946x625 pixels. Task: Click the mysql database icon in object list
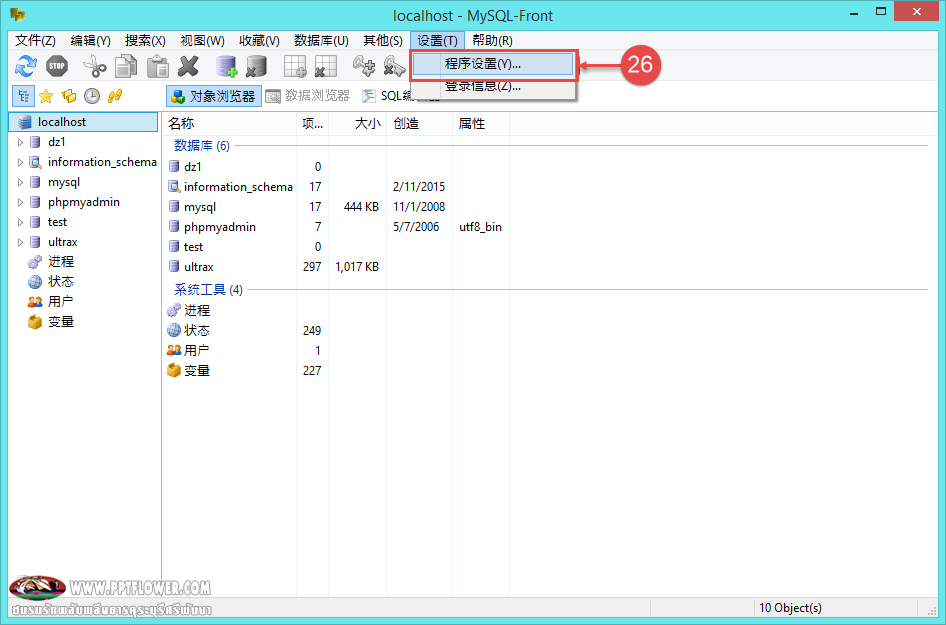[174, 207]
